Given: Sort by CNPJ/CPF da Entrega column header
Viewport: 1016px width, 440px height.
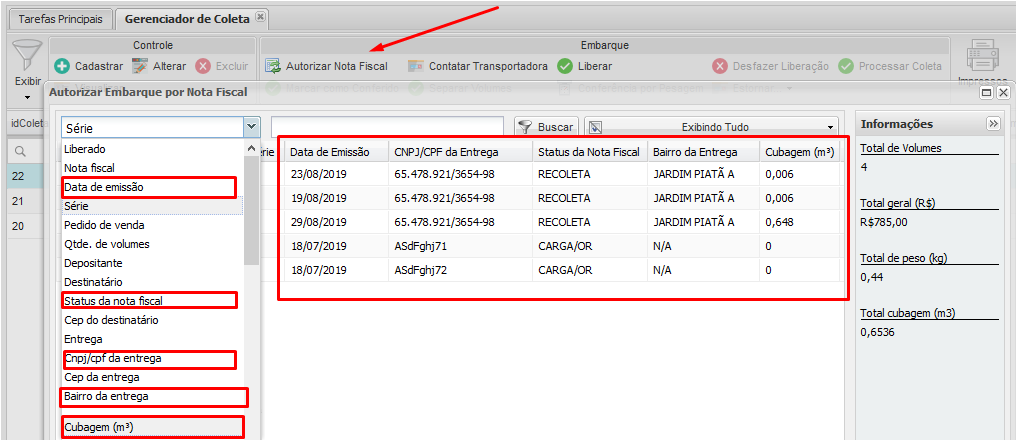Looking at the screenshot, I should point(460,152).
